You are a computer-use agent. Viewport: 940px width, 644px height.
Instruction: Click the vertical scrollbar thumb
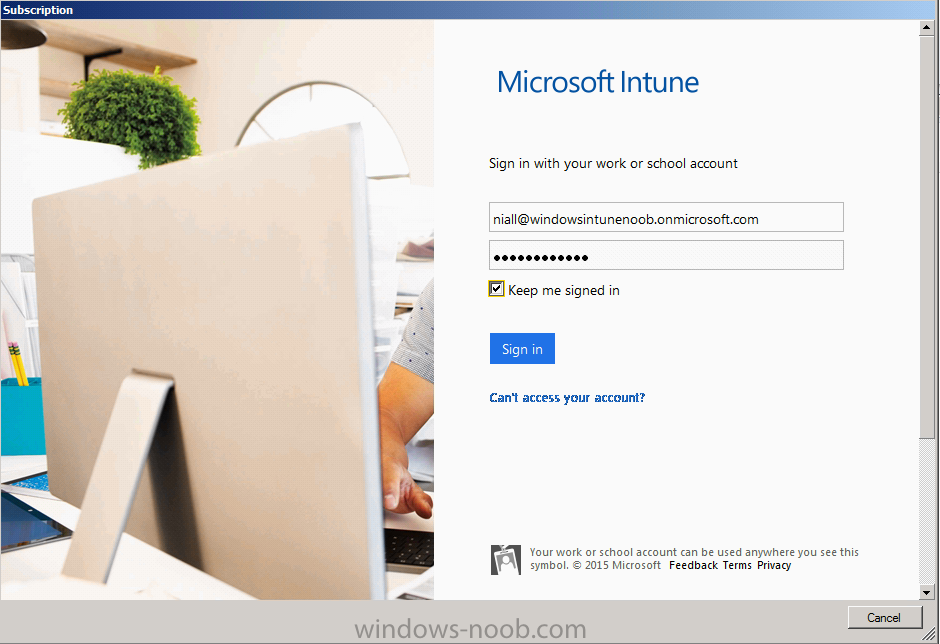click(x=926, y=237)
